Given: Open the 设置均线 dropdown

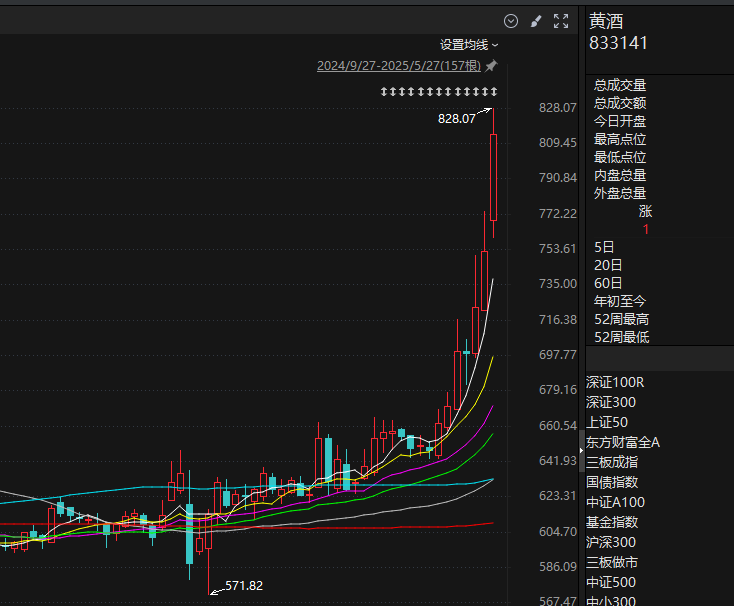Looking at the screenshot, I should [x=469, y=45].
